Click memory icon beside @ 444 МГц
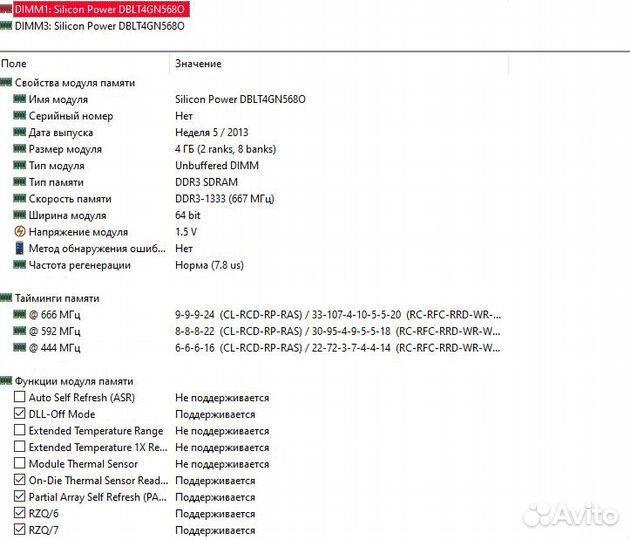This screenshot has height=540, width=630. [19, 348]
